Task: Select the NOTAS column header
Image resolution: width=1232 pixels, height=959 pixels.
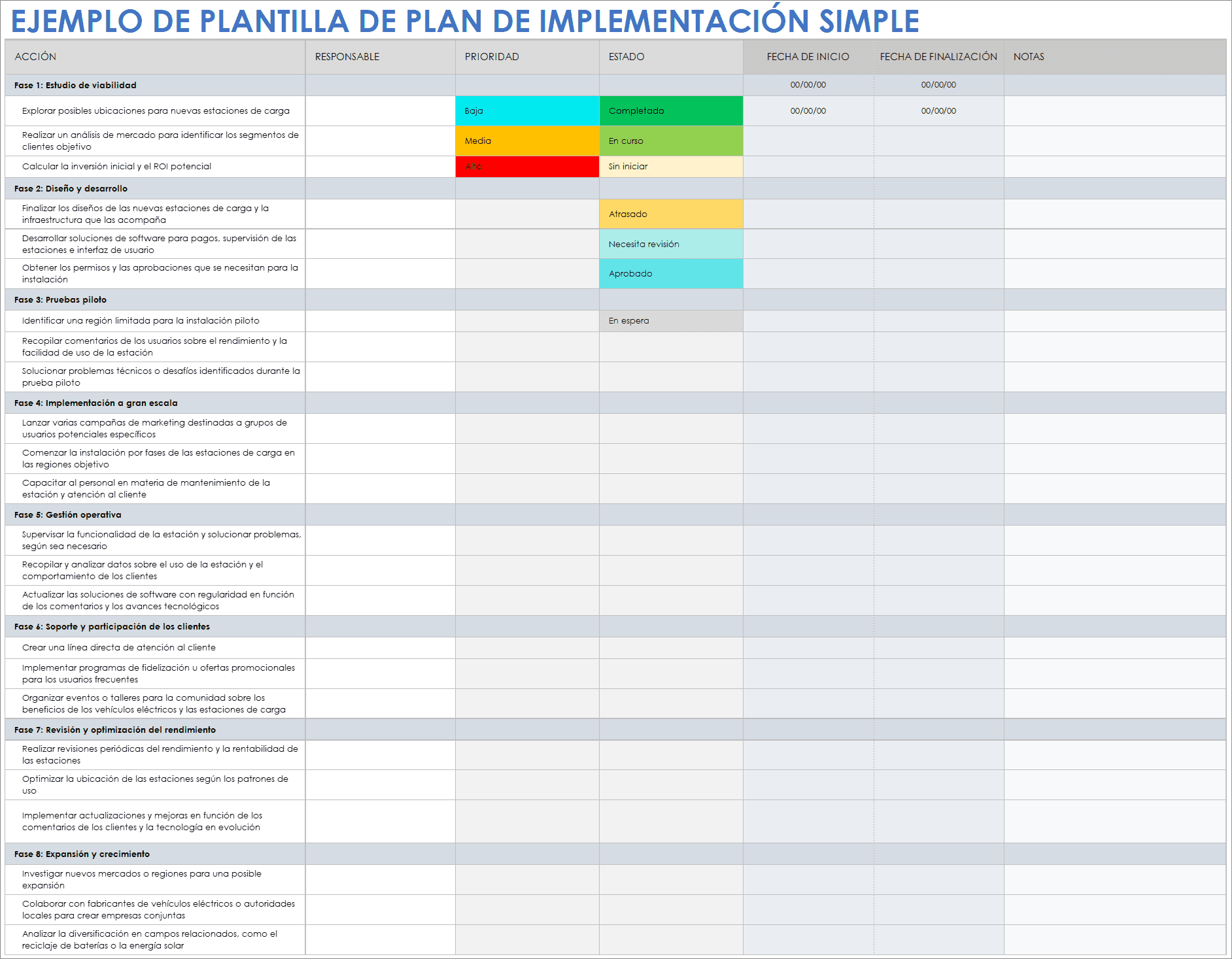Action: (1115, 57)
